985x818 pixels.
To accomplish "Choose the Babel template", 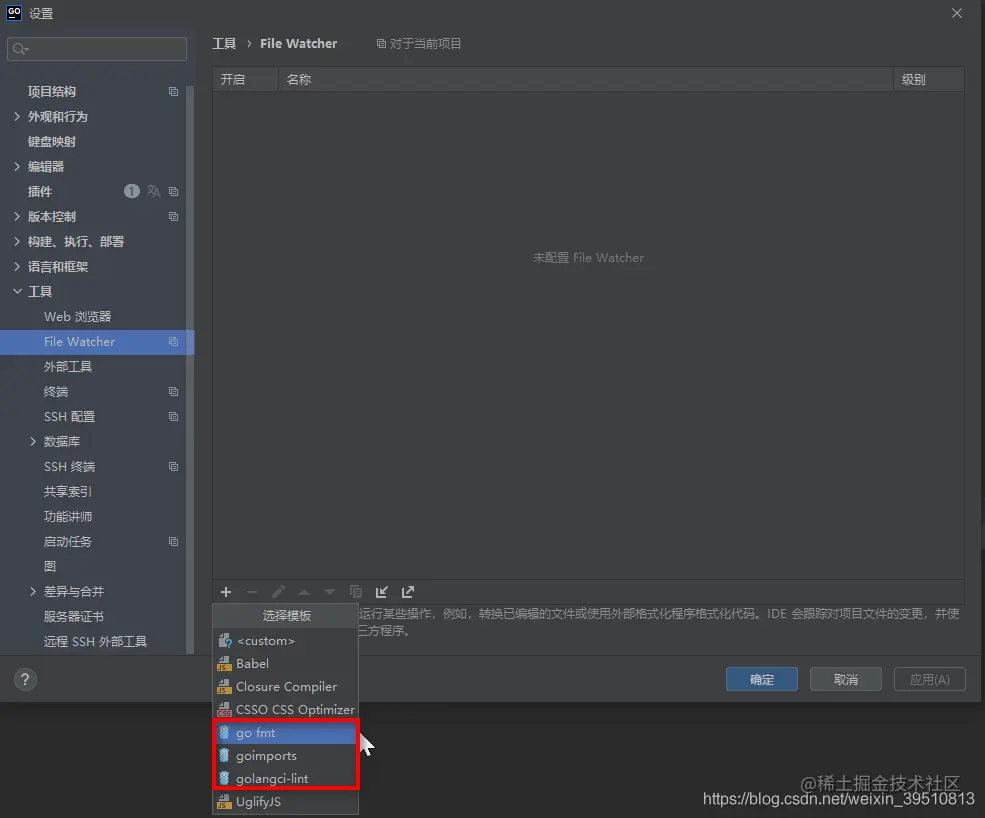I will (x=285, y=663).
